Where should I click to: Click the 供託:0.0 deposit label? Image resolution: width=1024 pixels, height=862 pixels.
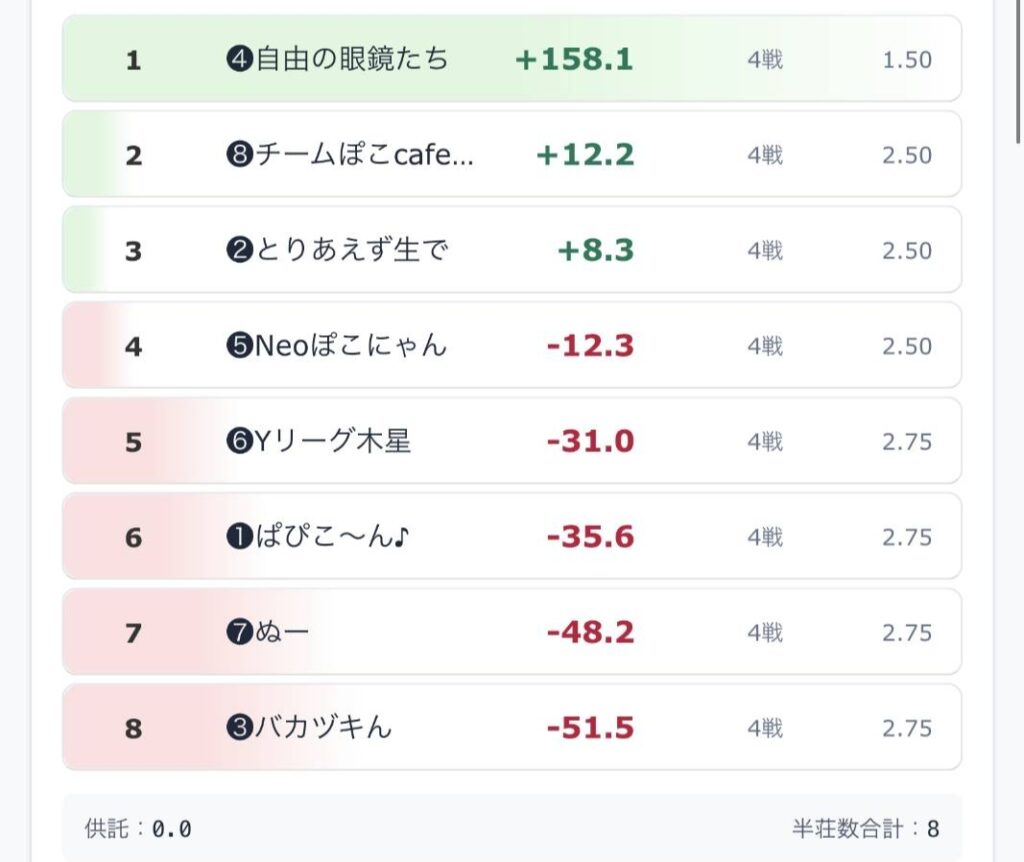click(x=138, y=829)
